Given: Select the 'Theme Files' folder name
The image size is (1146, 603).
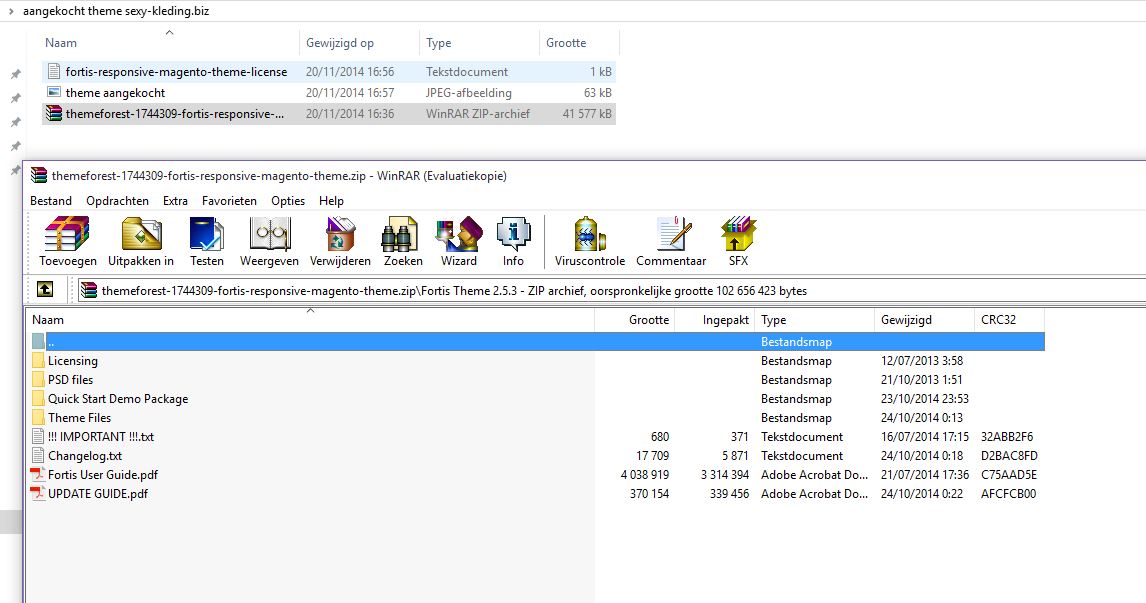Looking at the screenshot, I should pyautogui.click(x=80, y=417).
